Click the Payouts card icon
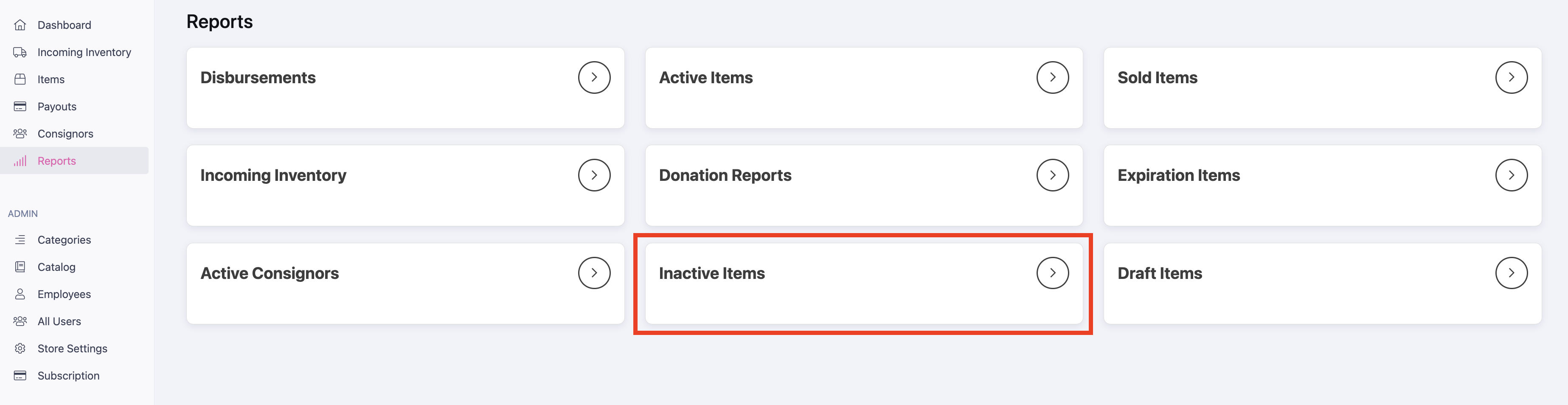1568x405 pixels. tap(20, 107)
